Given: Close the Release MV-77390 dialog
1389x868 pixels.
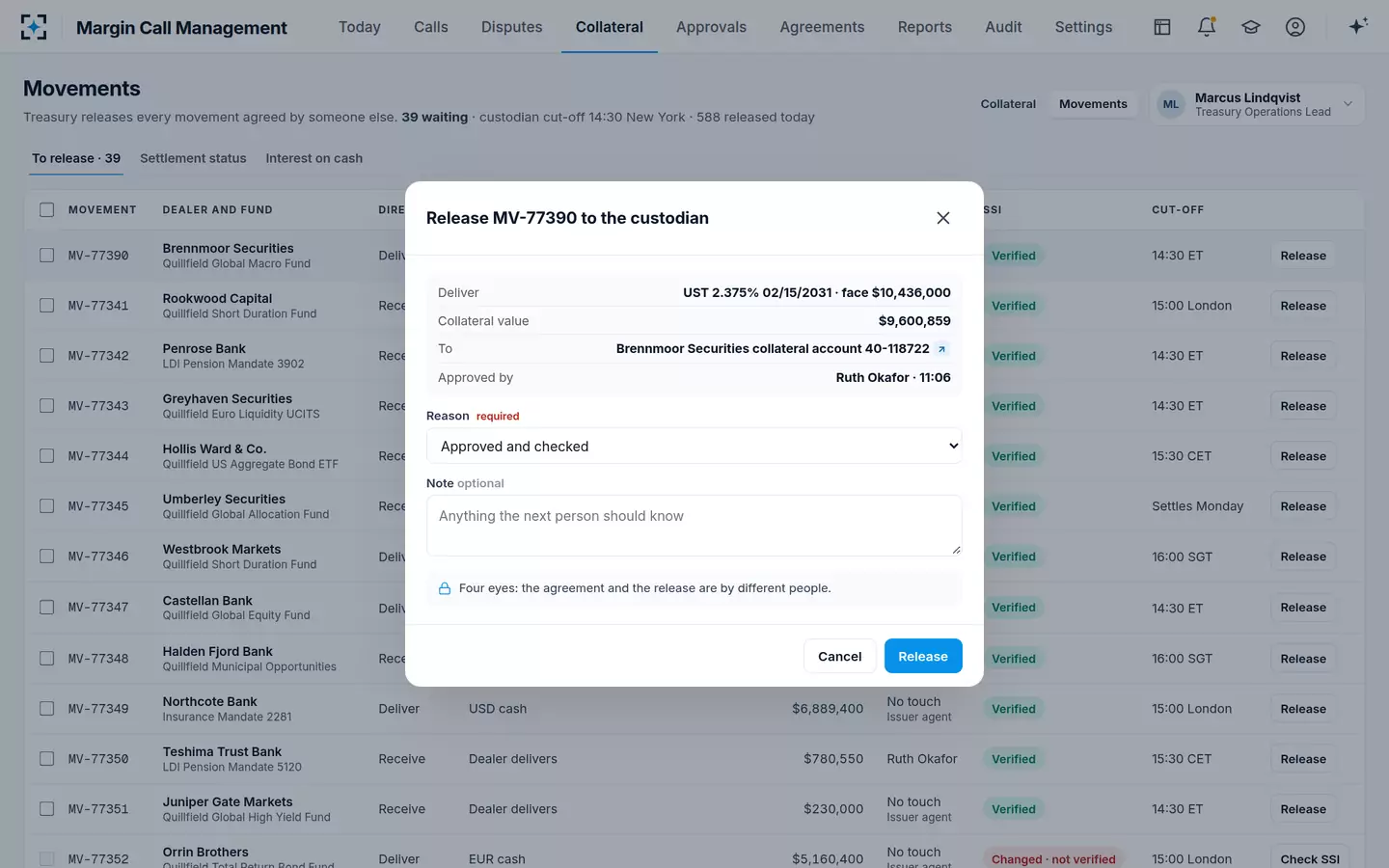Looking at the screenshot, I should [943, 218].
